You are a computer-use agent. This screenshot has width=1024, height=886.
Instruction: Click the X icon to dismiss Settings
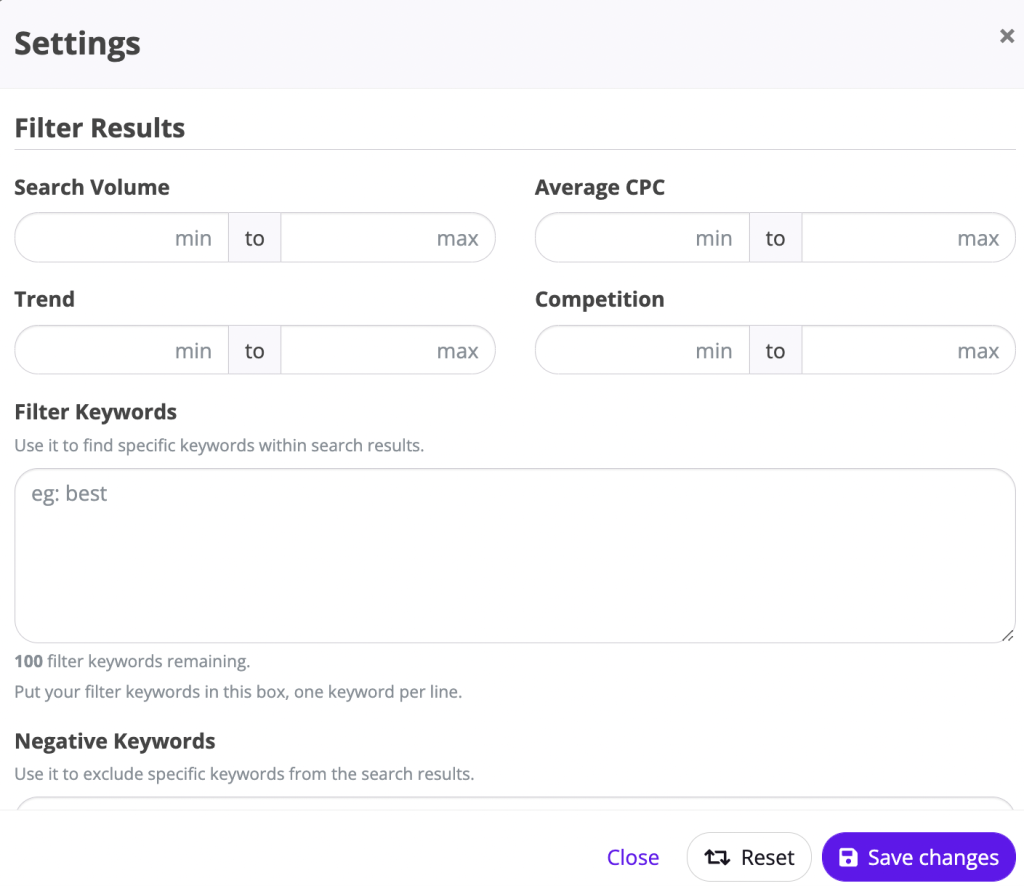point(1006,35)
